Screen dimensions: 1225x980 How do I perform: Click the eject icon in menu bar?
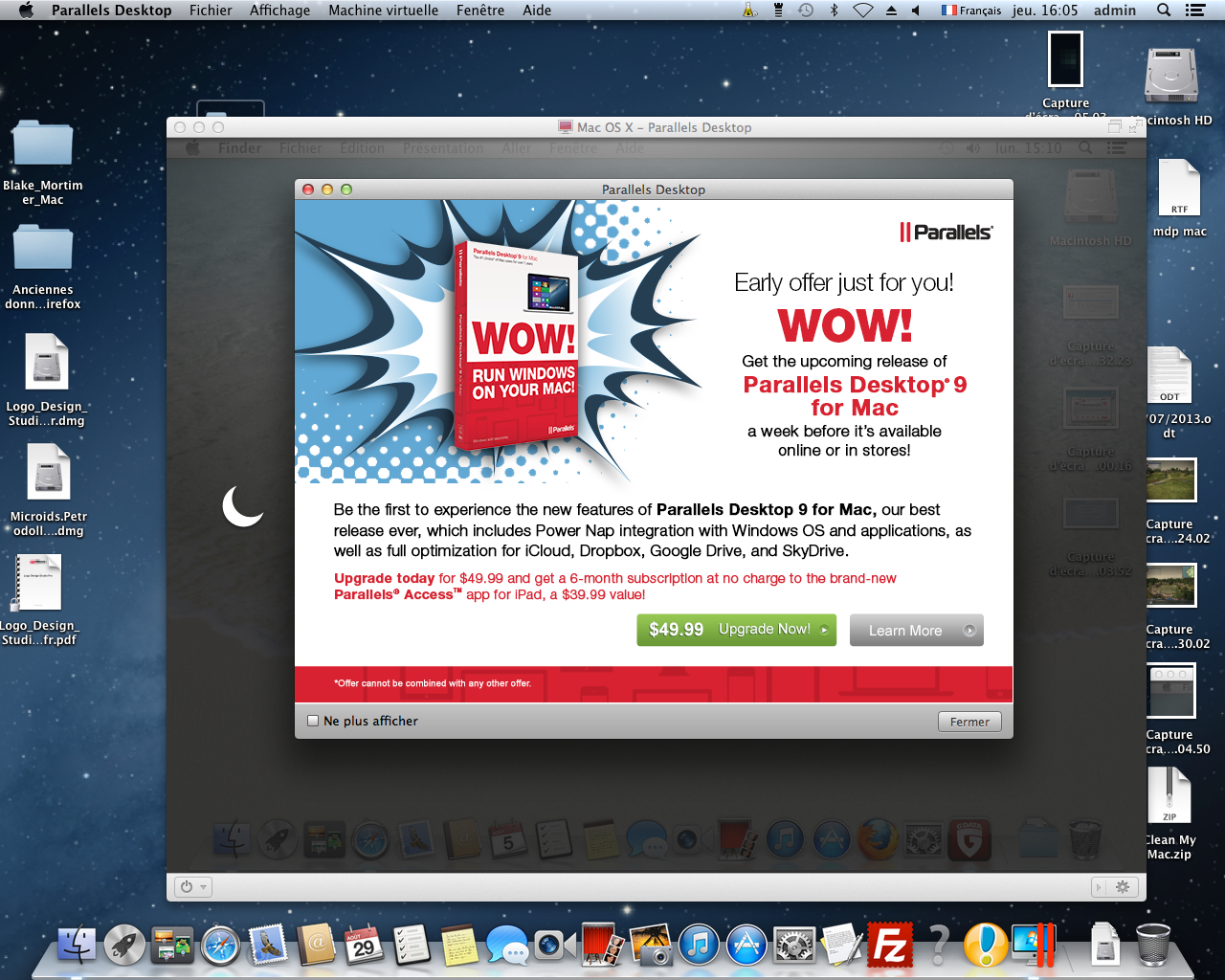coord(891,11)
